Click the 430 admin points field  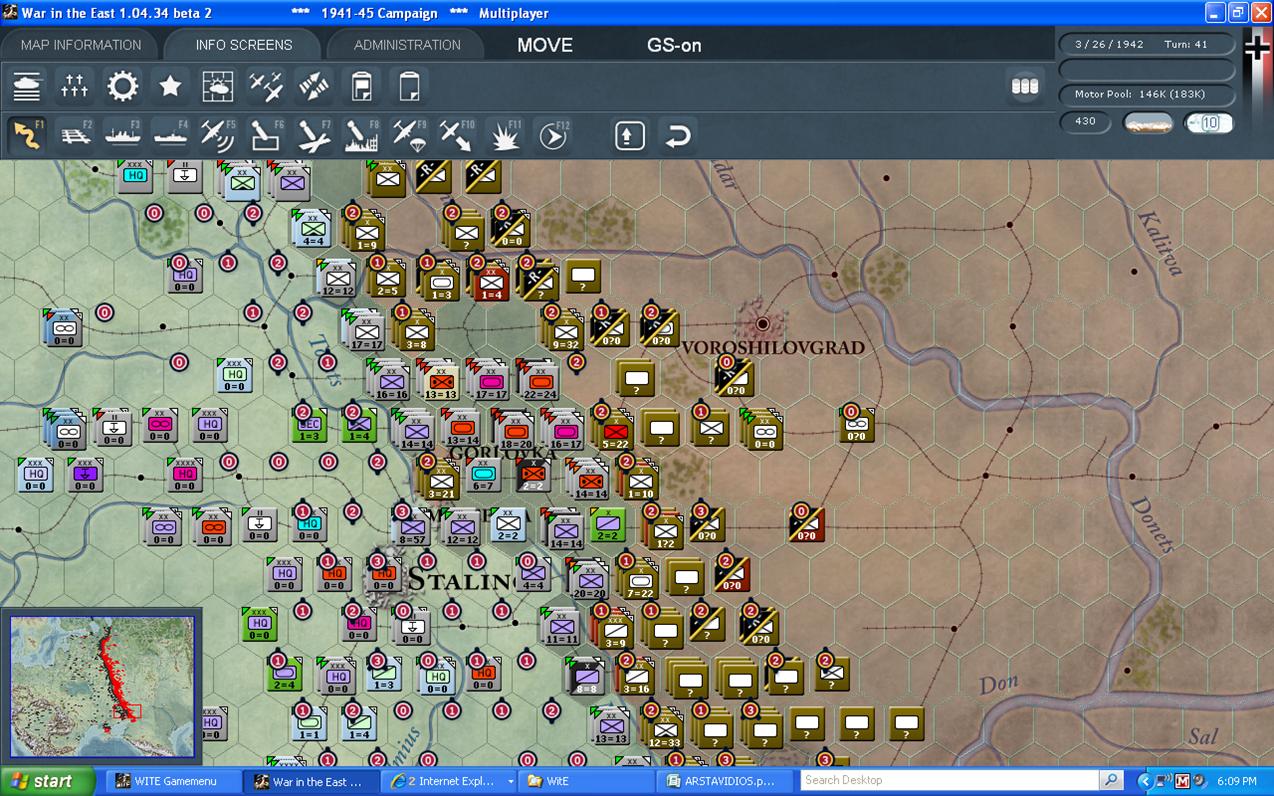(x=1085, y=122)
